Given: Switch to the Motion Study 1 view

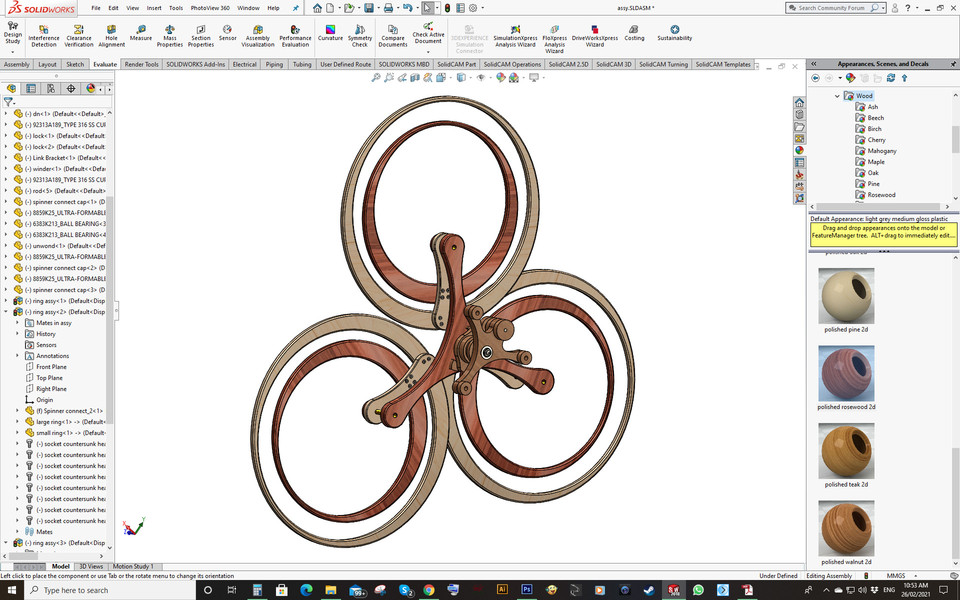Looking at the screenshot, I should click(x=133, y=565).
